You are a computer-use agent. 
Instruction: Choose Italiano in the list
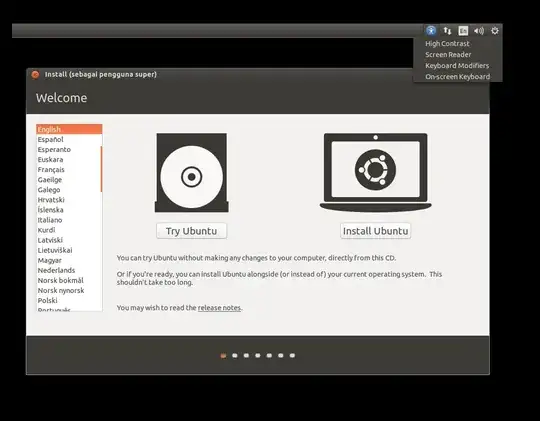pos(69,220)
